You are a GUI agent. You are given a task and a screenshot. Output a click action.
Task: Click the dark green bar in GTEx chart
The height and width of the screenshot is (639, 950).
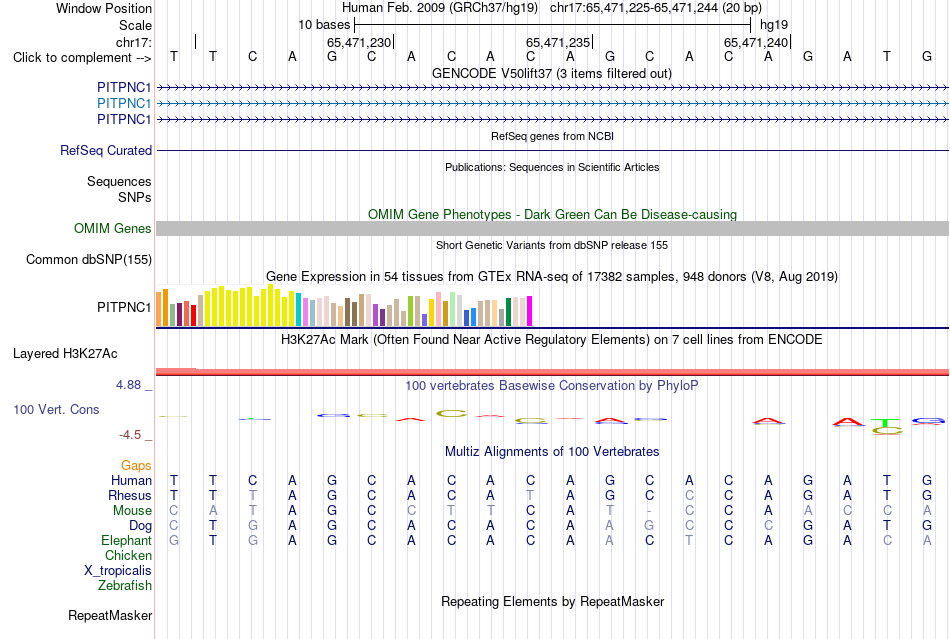click(x=508, y=313)
